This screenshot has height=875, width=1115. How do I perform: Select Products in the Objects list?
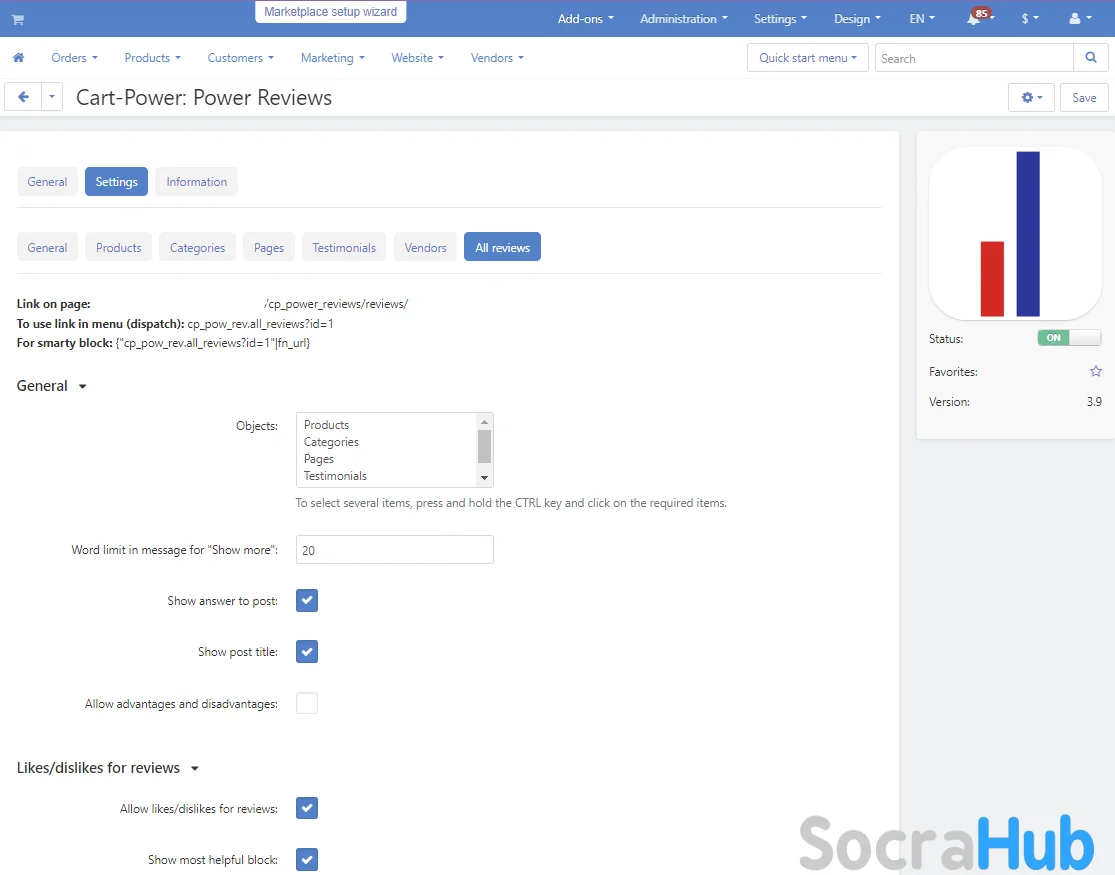[326, 425]
